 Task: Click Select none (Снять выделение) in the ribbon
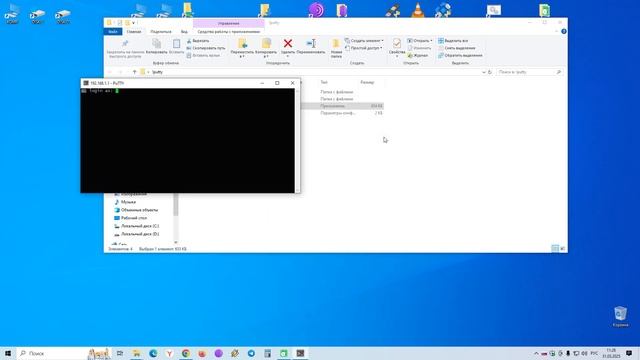457,48
